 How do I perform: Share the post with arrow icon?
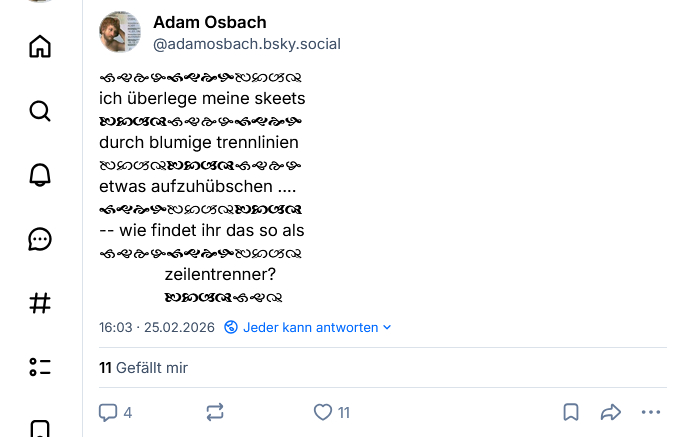(610, 412)
